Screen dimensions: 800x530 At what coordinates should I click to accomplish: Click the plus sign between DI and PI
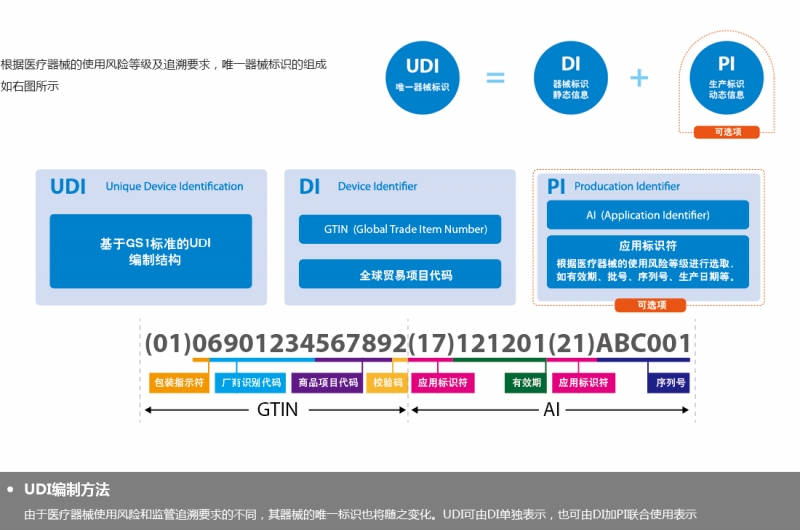pyautogui.click(x=639, y=78)
